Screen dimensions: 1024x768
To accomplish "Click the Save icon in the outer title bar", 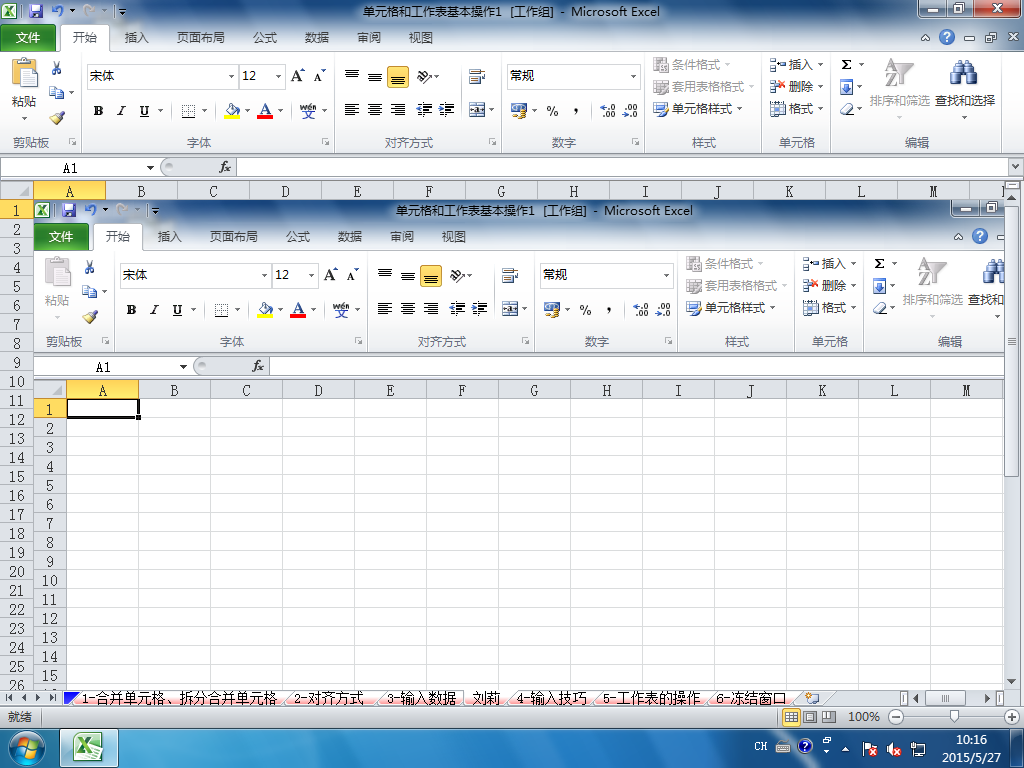I will point(36,11).
